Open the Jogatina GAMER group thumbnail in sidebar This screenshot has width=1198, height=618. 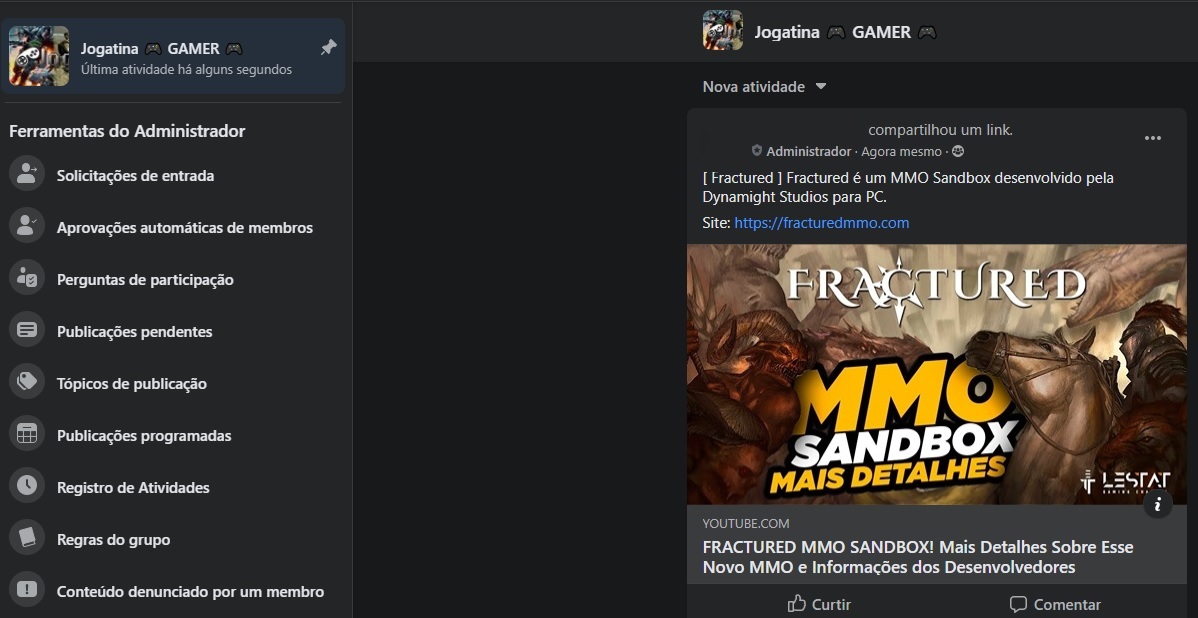[x=39, y=56]
